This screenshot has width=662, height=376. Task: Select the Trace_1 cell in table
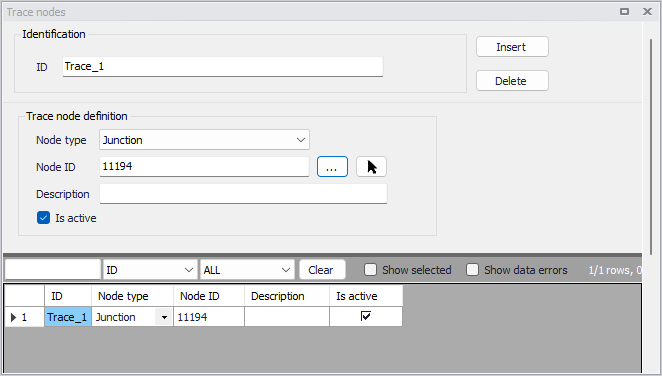[68, 317]
